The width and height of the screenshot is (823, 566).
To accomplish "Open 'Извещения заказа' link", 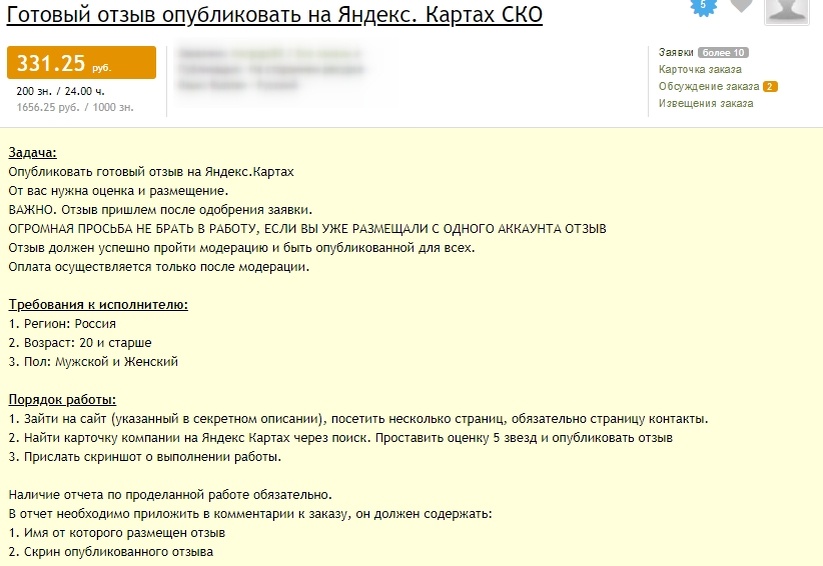I will (706, 103).
